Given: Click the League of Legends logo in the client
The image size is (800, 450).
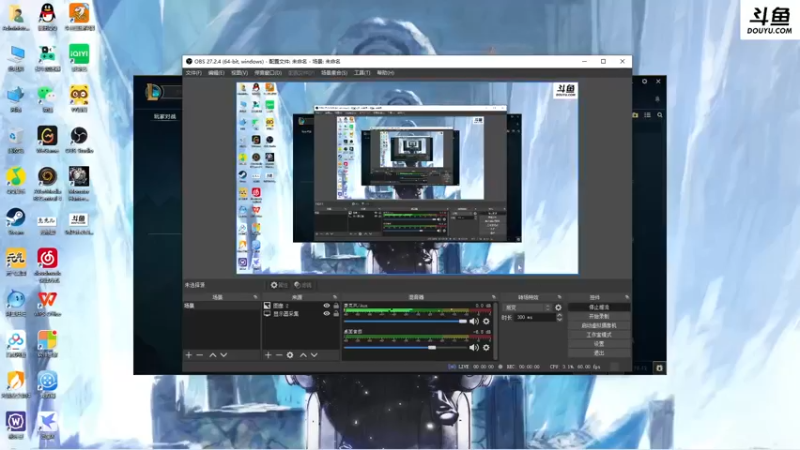Looking at the screenshot, I should coord(154,92).
